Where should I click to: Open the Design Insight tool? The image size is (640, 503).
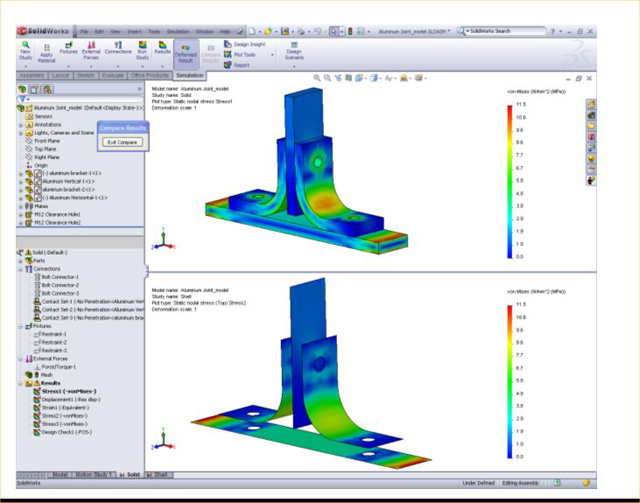click(246, 44)
